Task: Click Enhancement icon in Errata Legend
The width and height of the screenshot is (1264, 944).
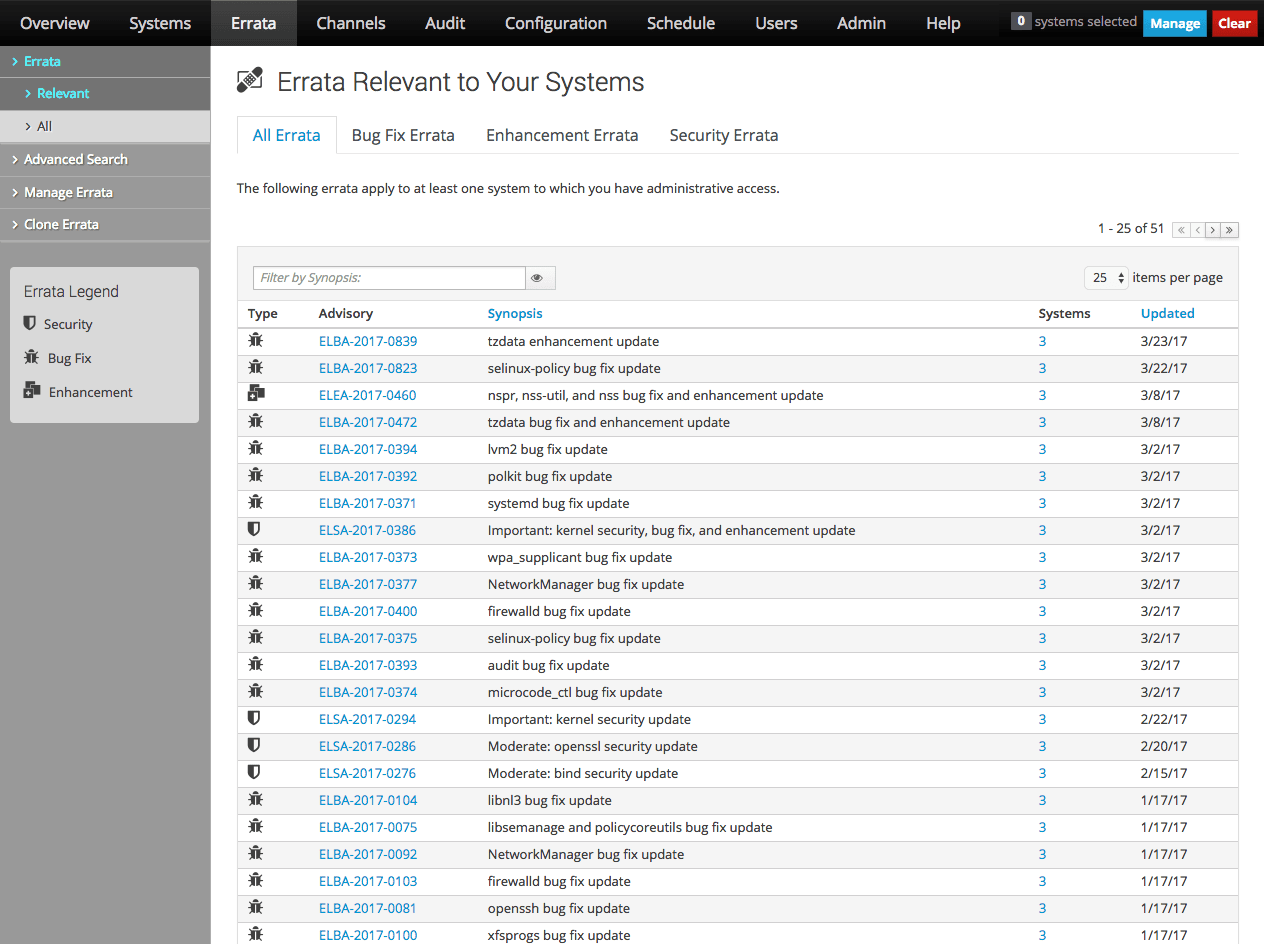Action: tap(32, 391)
